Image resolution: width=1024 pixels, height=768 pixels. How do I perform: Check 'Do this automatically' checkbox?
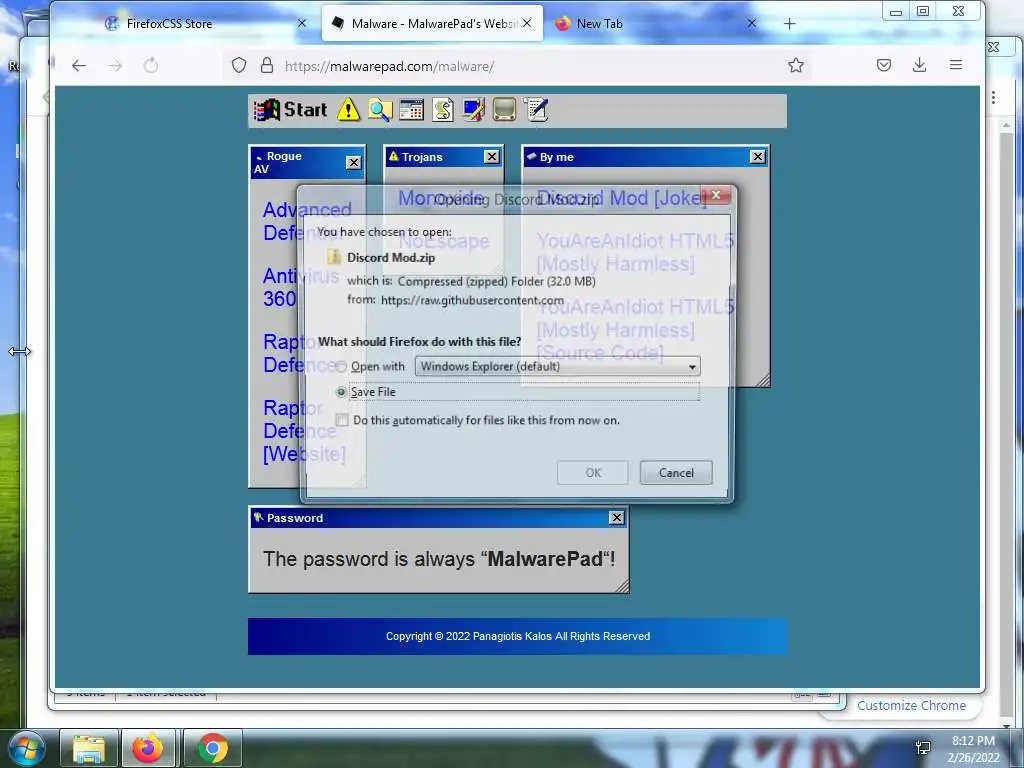(342, 420)
